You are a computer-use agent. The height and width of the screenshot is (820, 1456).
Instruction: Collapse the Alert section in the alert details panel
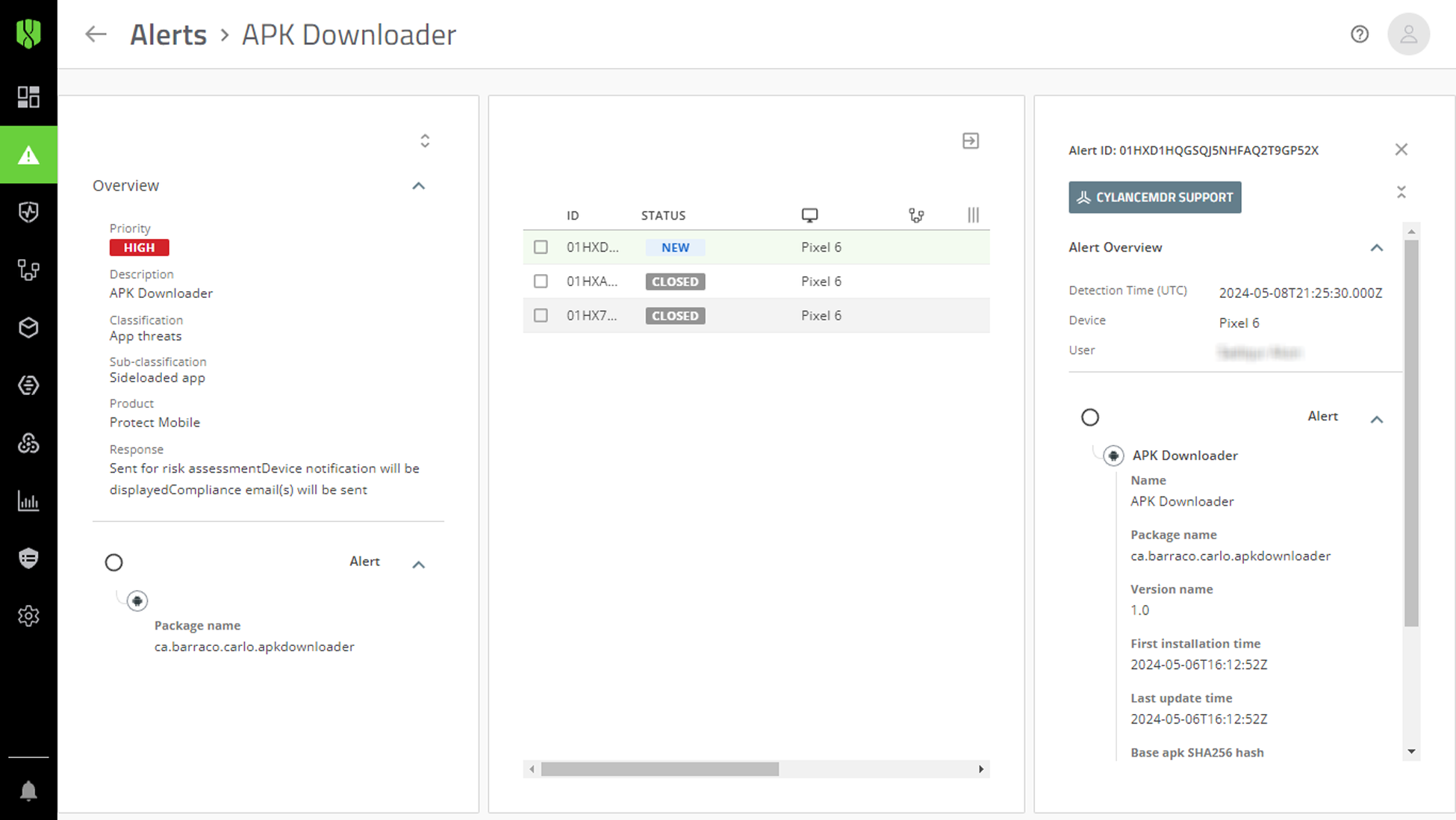point(1377,420)
